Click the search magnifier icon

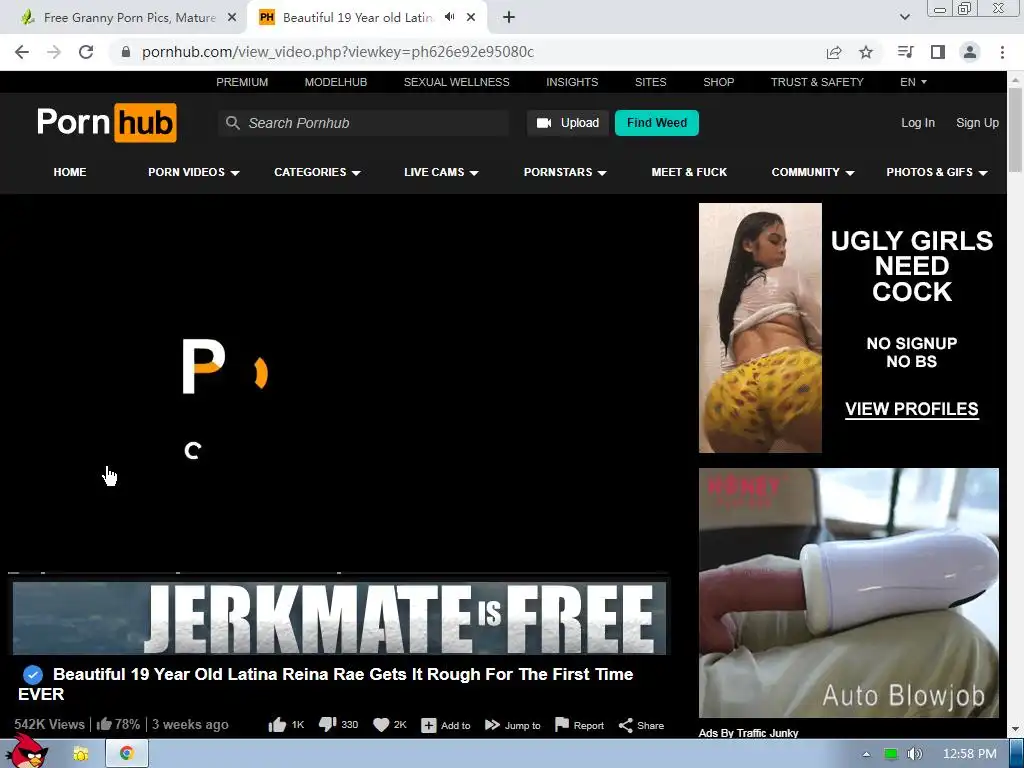click(232, 123)
